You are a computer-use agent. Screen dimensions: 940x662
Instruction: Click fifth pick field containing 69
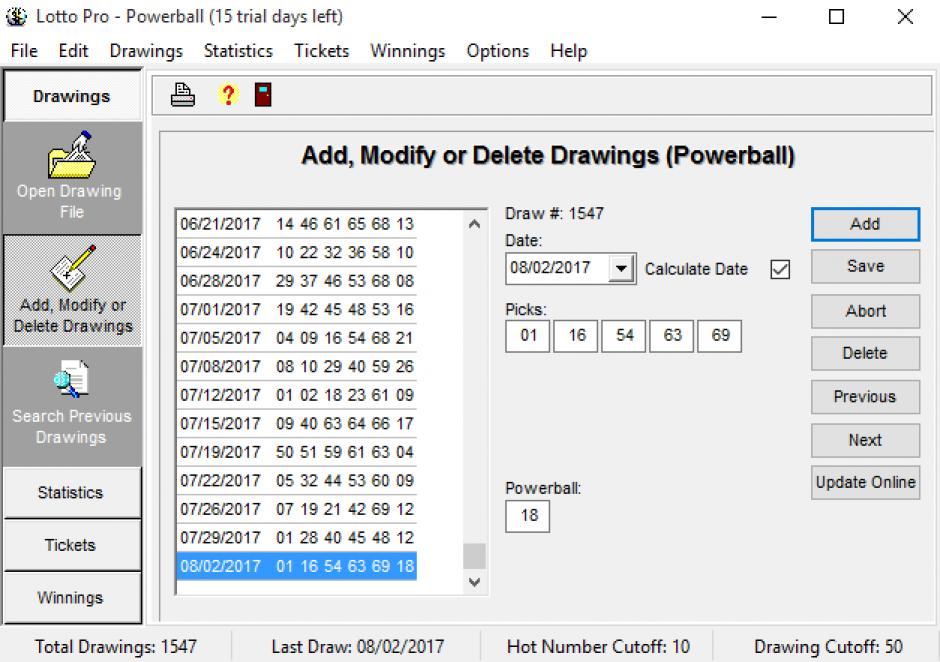(720, 335)
